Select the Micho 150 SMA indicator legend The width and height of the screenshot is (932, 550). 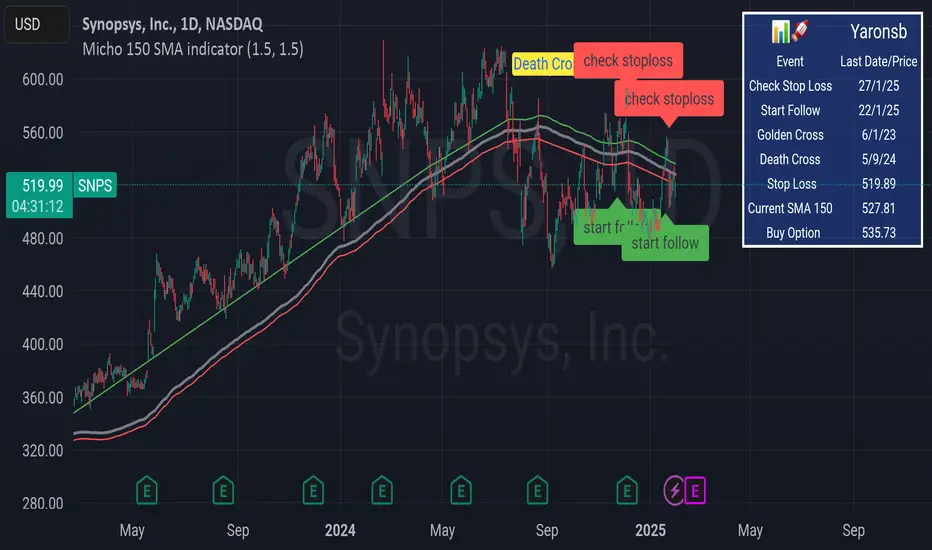pyautogui.click(x=193, y=49)
